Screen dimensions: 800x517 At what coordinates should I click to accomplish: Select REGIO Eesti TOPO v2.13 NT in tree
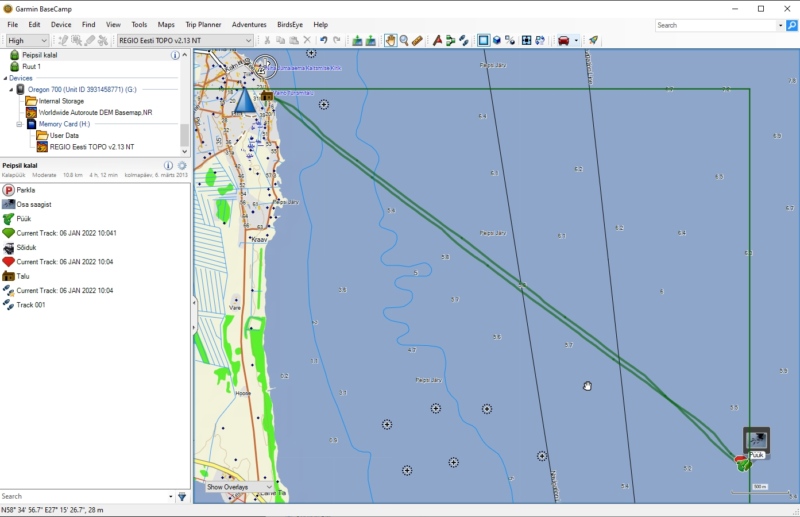click(x=92, y=147)
